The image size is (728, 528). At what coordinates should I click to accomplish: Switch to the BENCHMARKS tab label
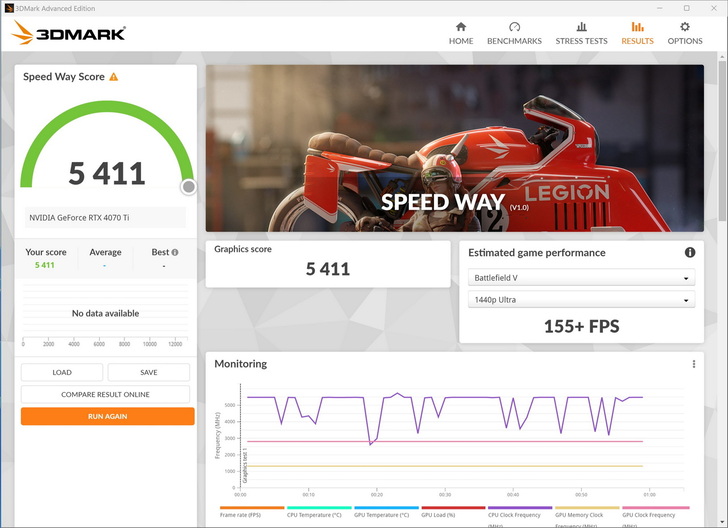pyautogui.click(x=514, y=41)
